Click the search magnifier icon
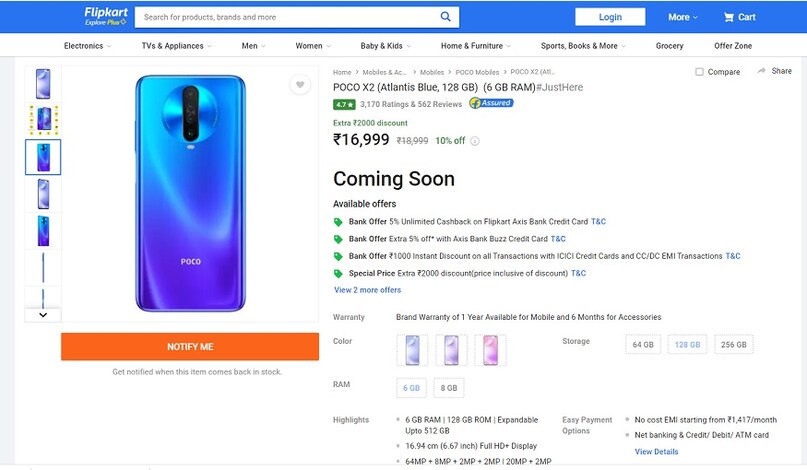Image resolution: width=807 pixels, height=470 pixels. pyautogui.click(x=446, y=17)
